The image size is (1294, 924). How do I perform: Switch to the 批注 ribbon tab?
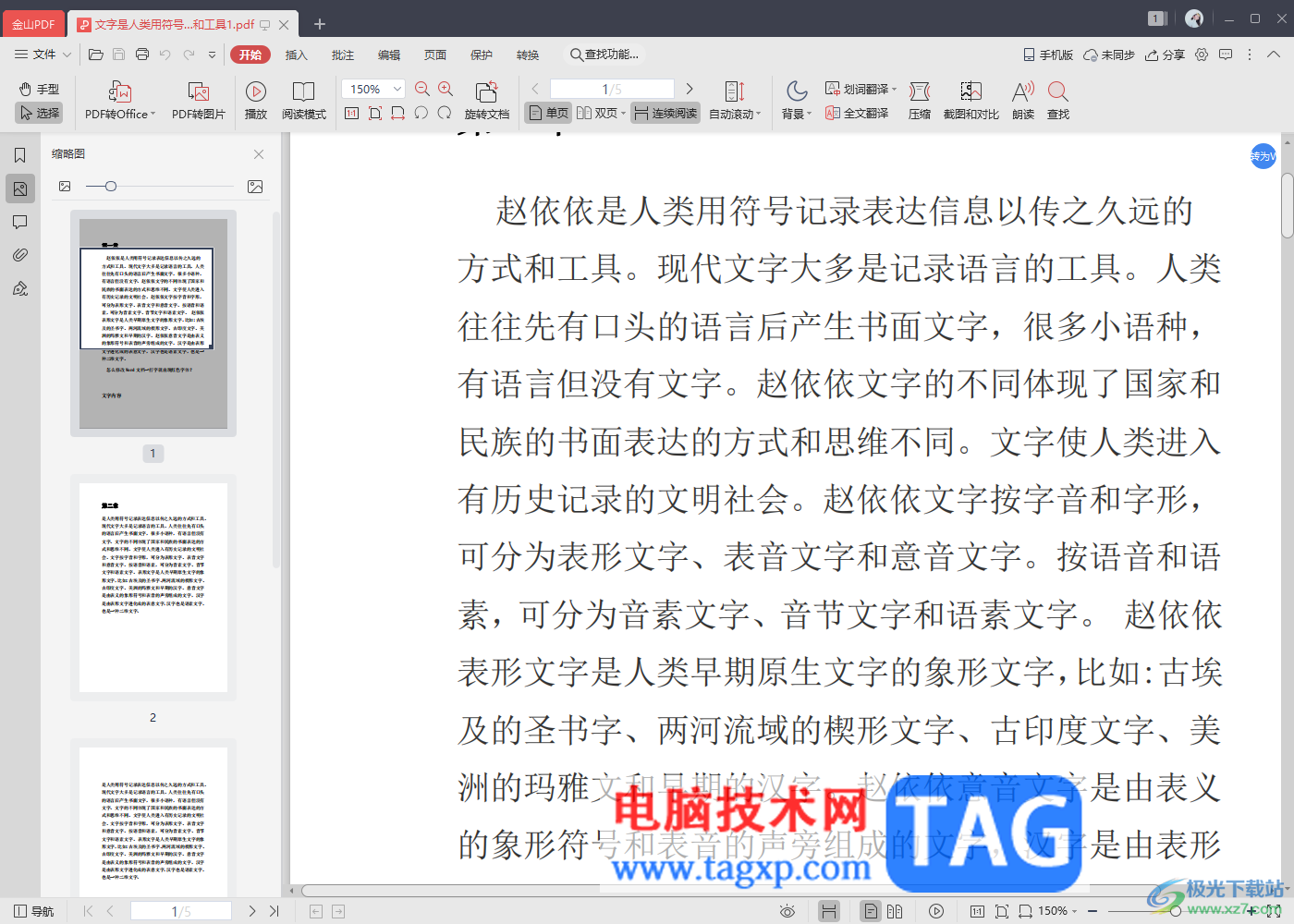click(343, 55)
